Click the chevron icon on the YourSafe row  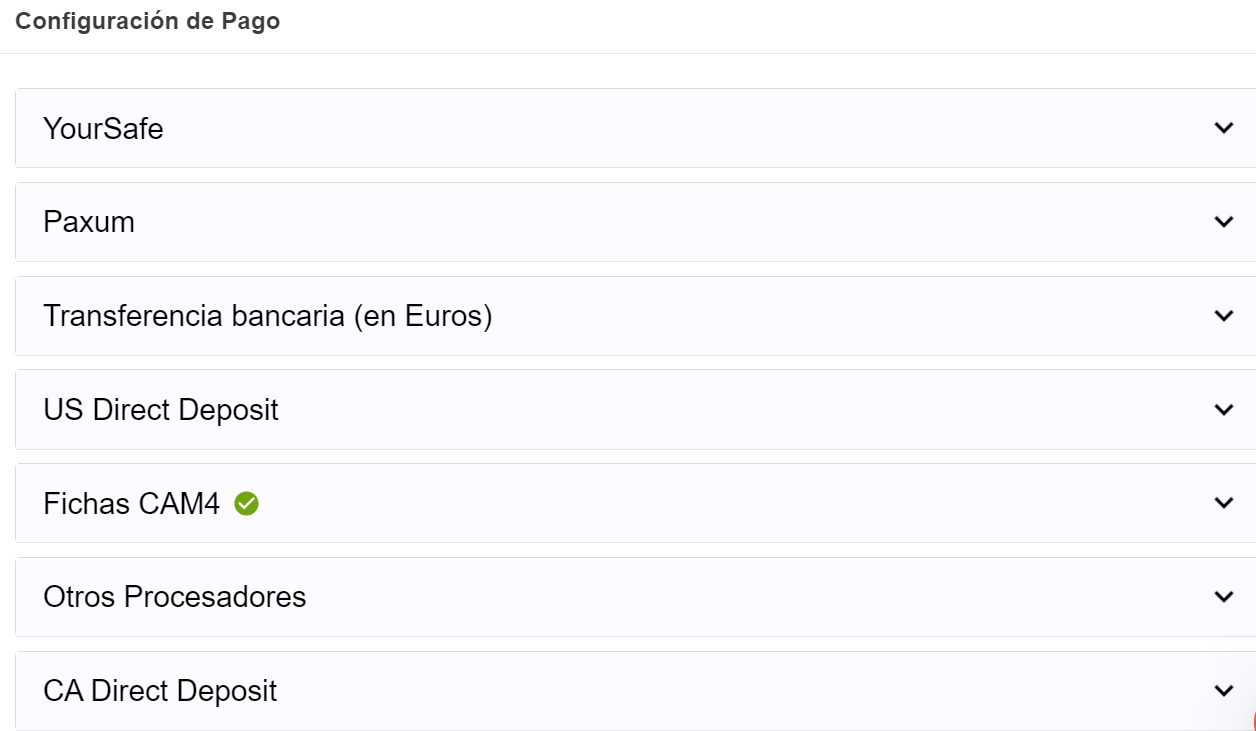point(1223,128)
